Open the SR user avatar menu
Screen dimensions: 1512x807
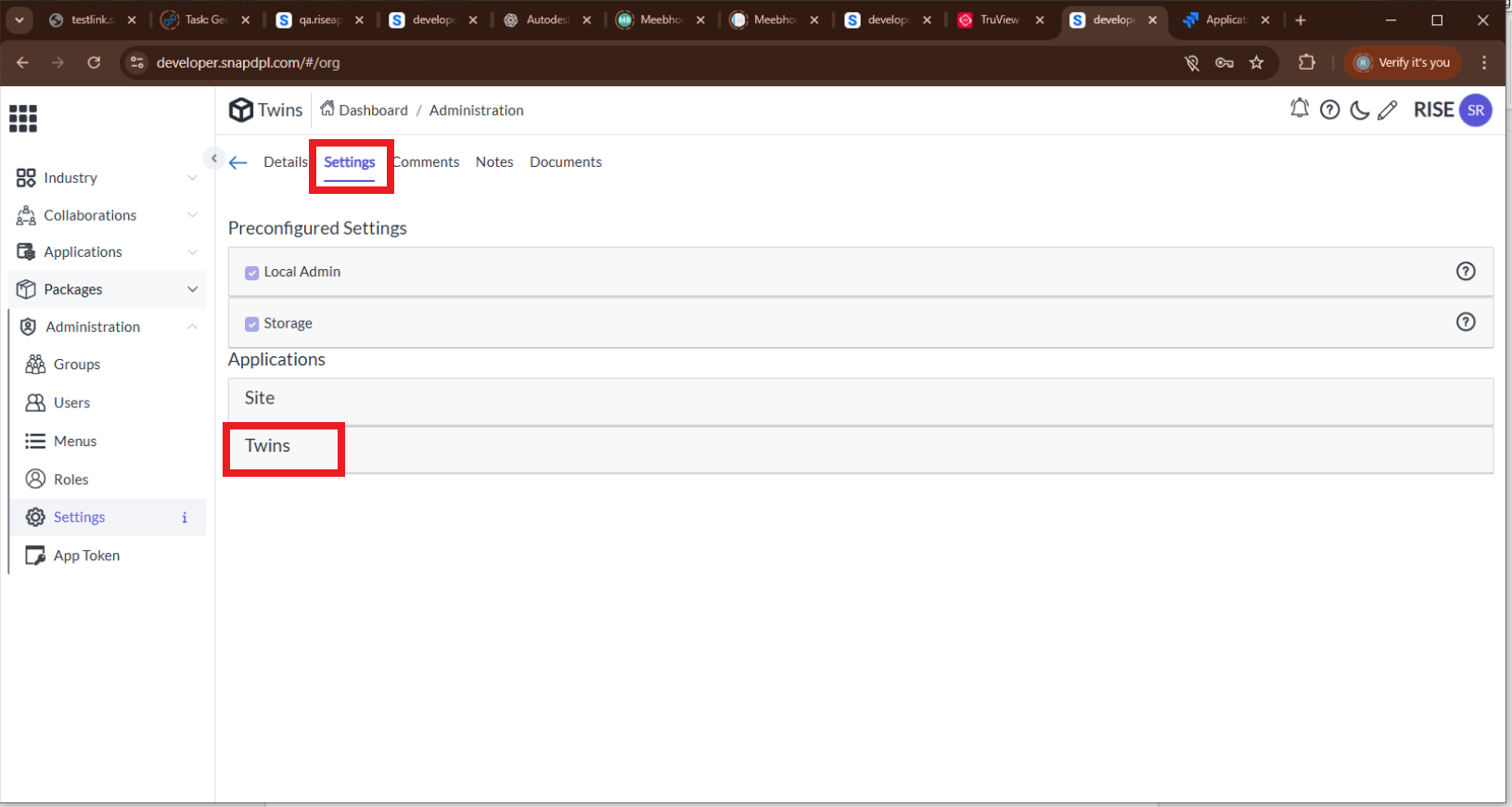(1476, 110)
